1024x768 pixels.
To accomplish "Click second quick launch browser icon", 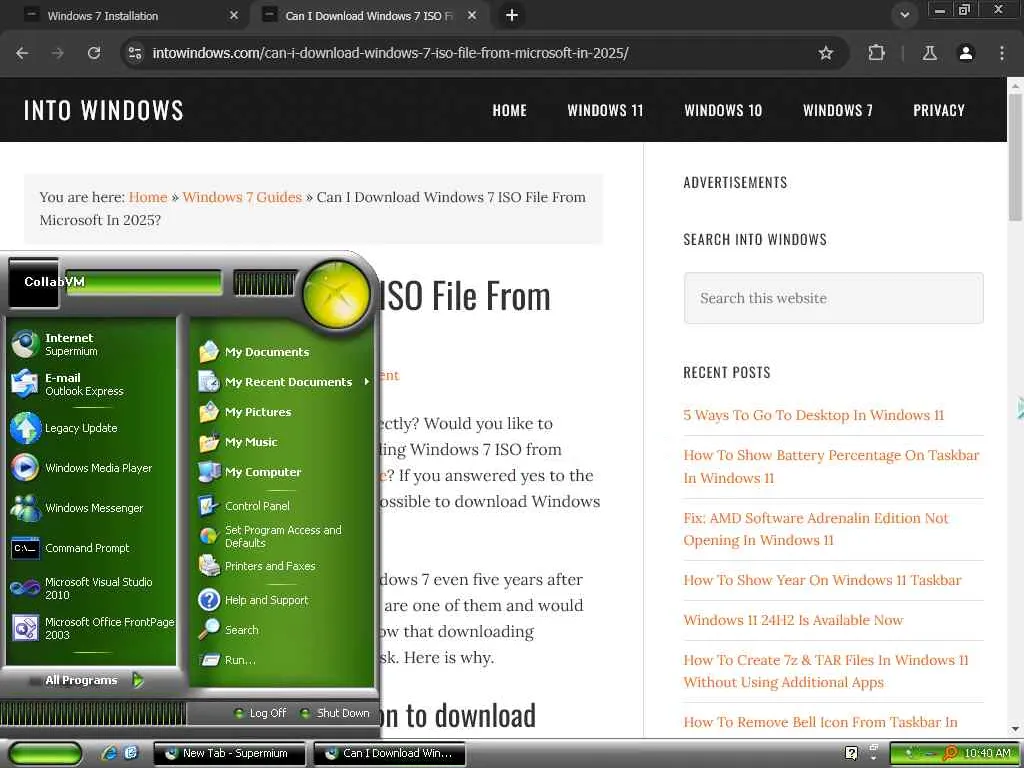I will tap(131, 753).
